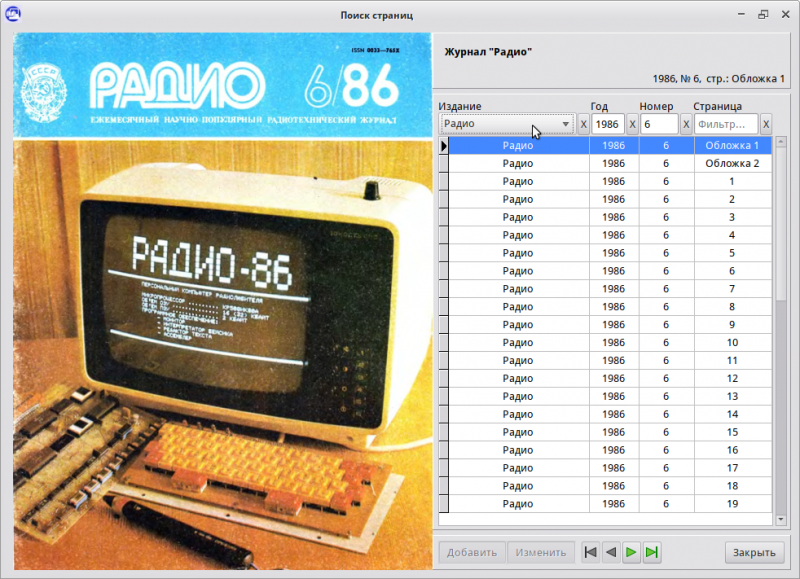Click the Изменить button
800x579 pixels.
click(x=540, y=552)
